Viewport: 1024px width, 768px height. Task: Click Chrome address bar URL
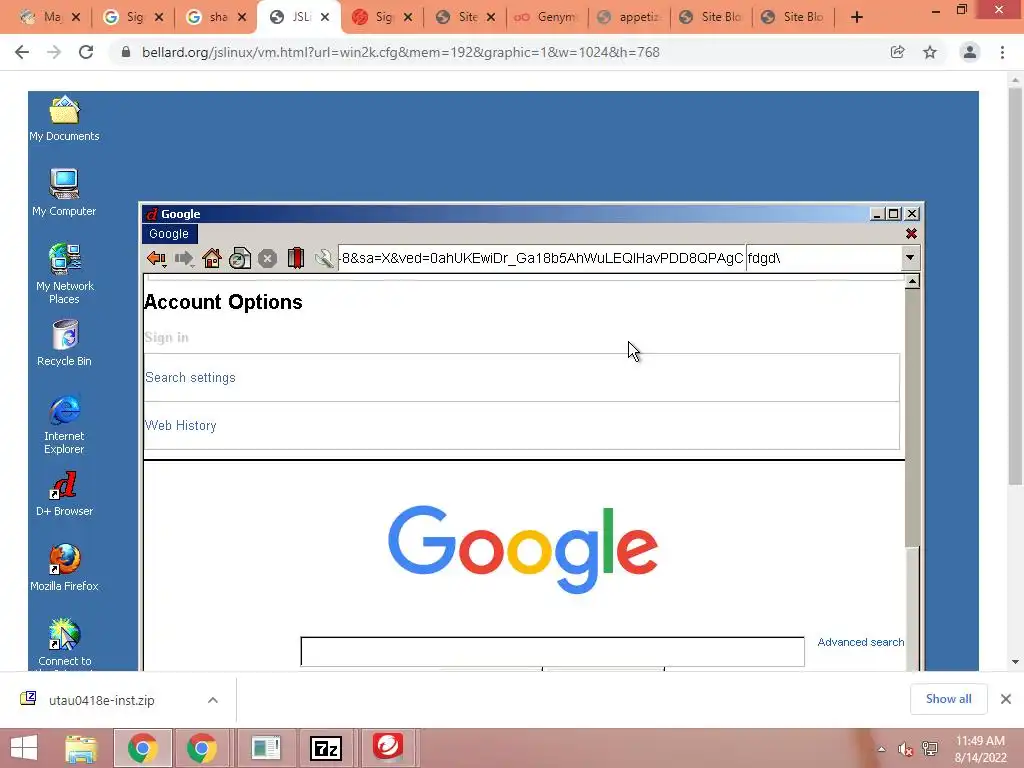401,52
